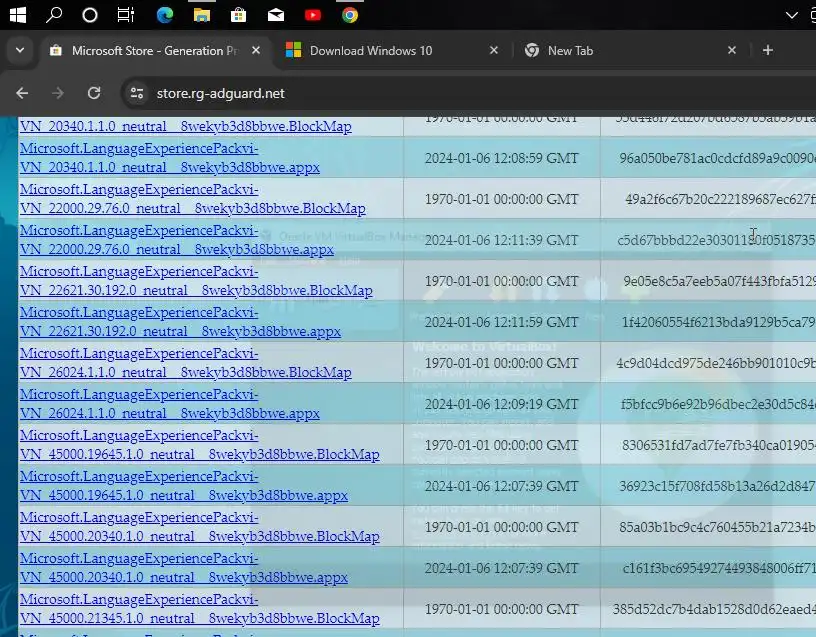This screenshot has width=816, height=637.
Task: Reload the current page
Action: click(x=94, y=94)
